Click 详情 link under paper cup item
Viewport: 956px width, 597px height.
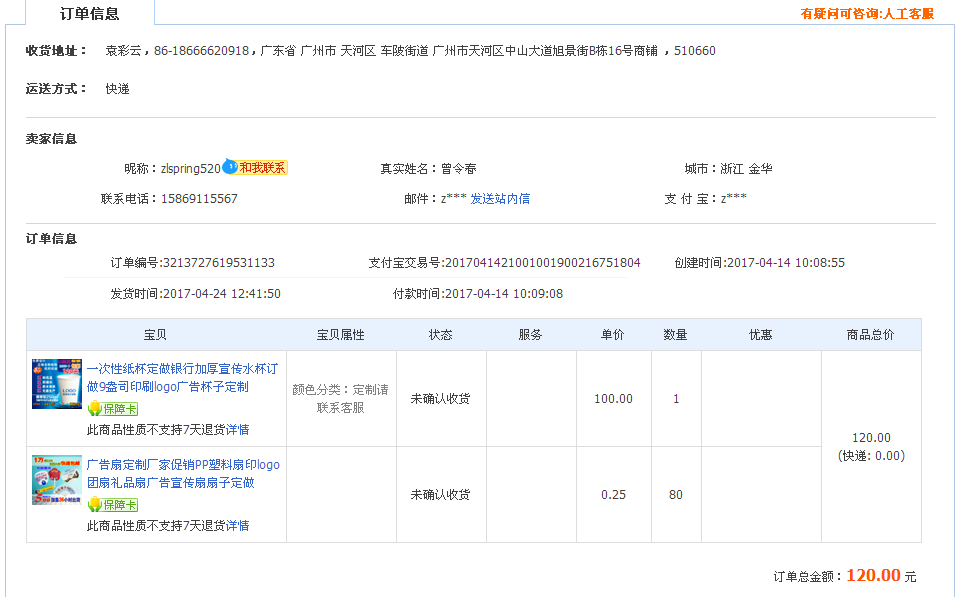(237, 430)
